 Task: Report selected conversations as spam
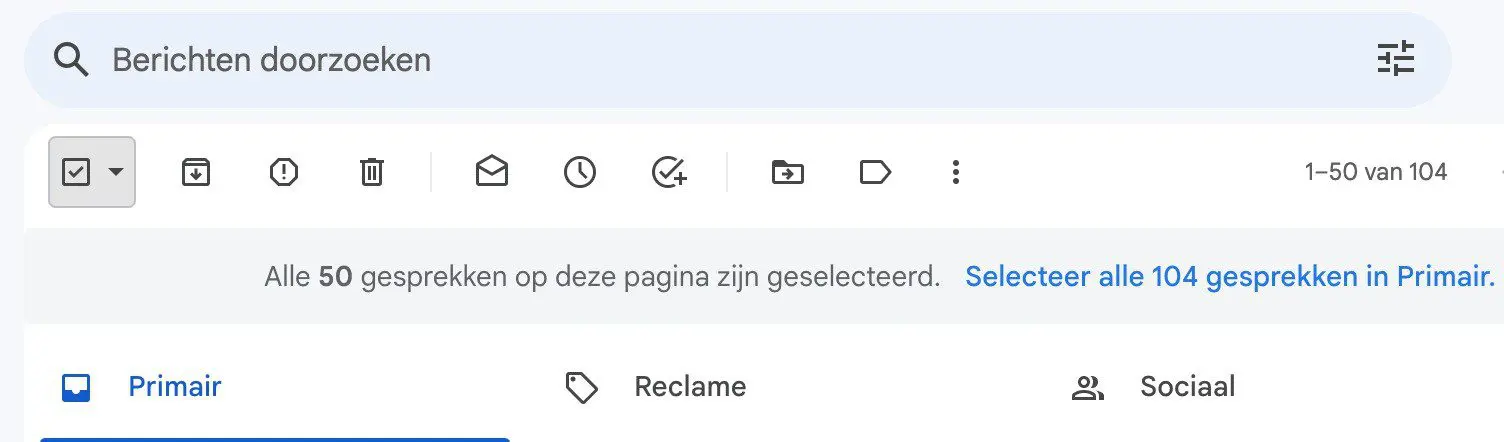pyautogui.click(x=284, y=173)
